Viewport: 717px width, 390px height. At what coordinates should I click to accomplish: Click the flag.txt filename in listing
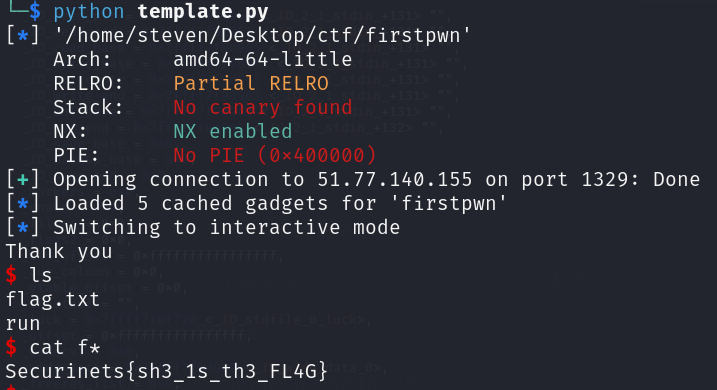53,299
